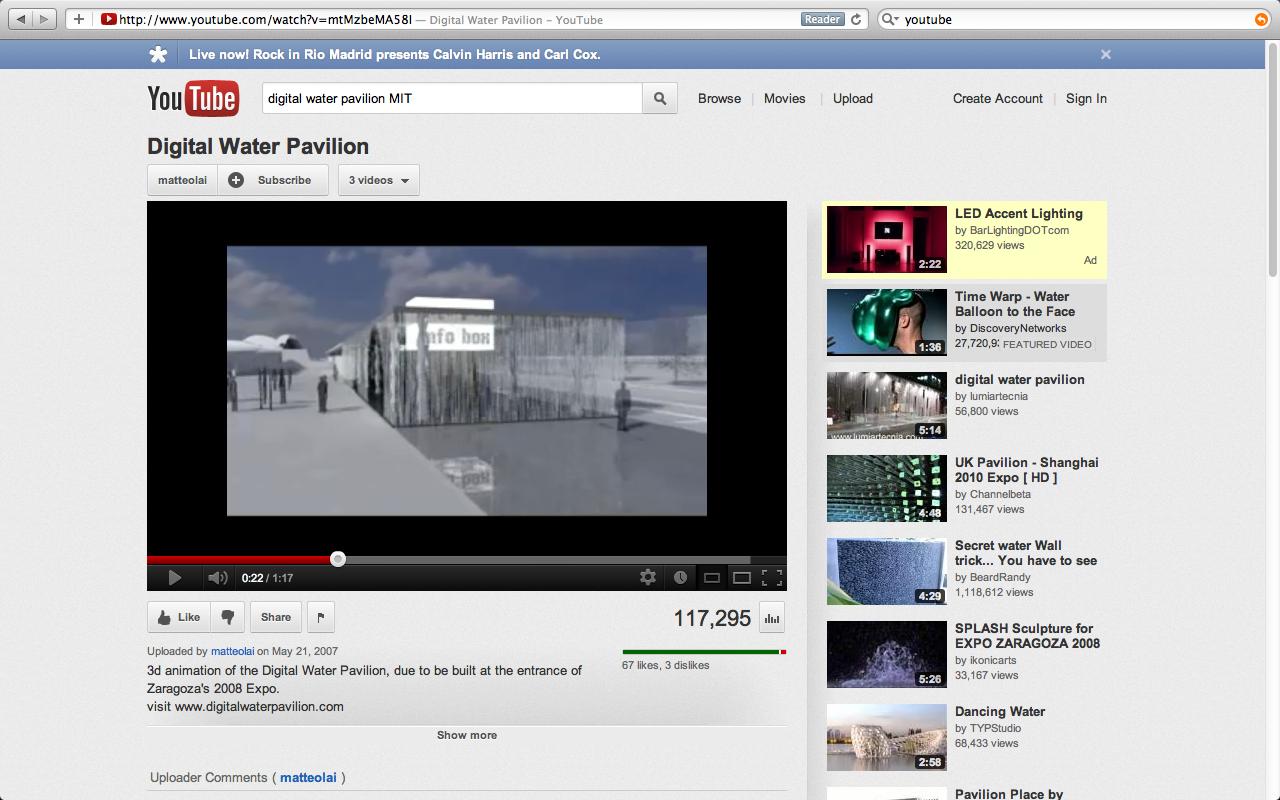Click the dislike thumbs-down button
Image resolution: width=1280 pixels, height=800 pixels.
click(228, 617)
